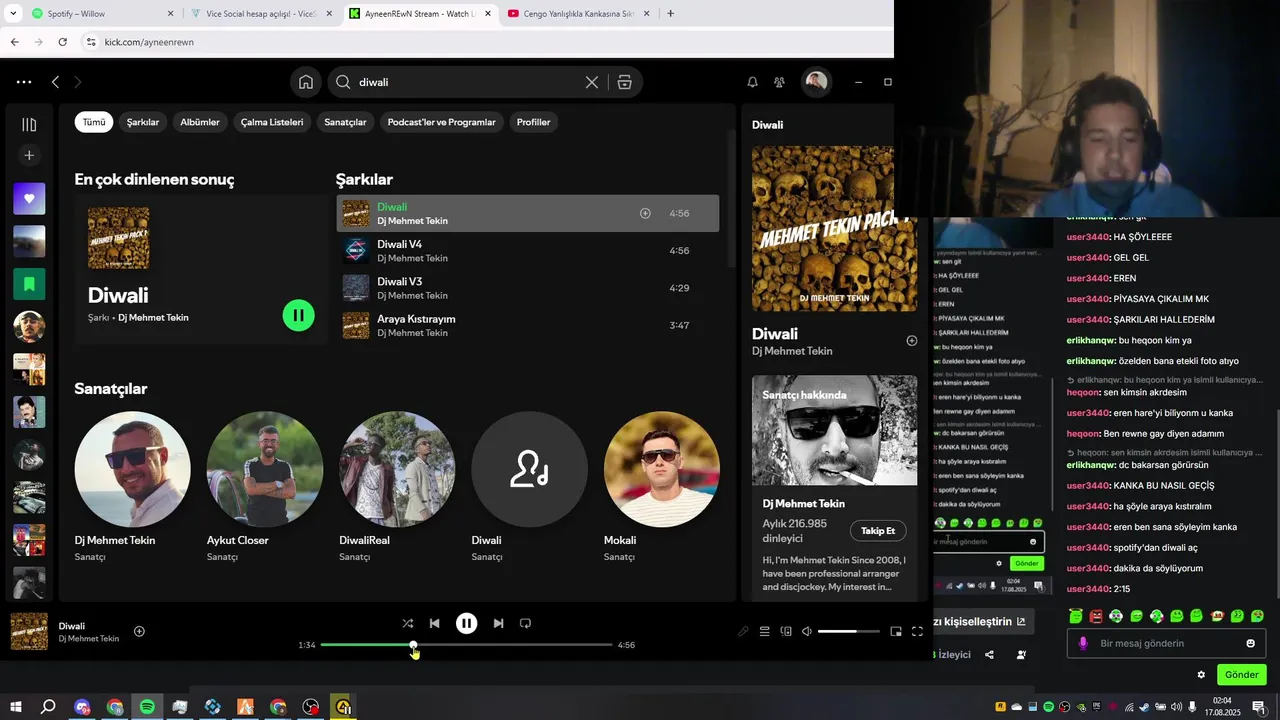Add the current track from the bottom bar
This screenshot has width=1280, height=720.
click(x=139, y=631)
